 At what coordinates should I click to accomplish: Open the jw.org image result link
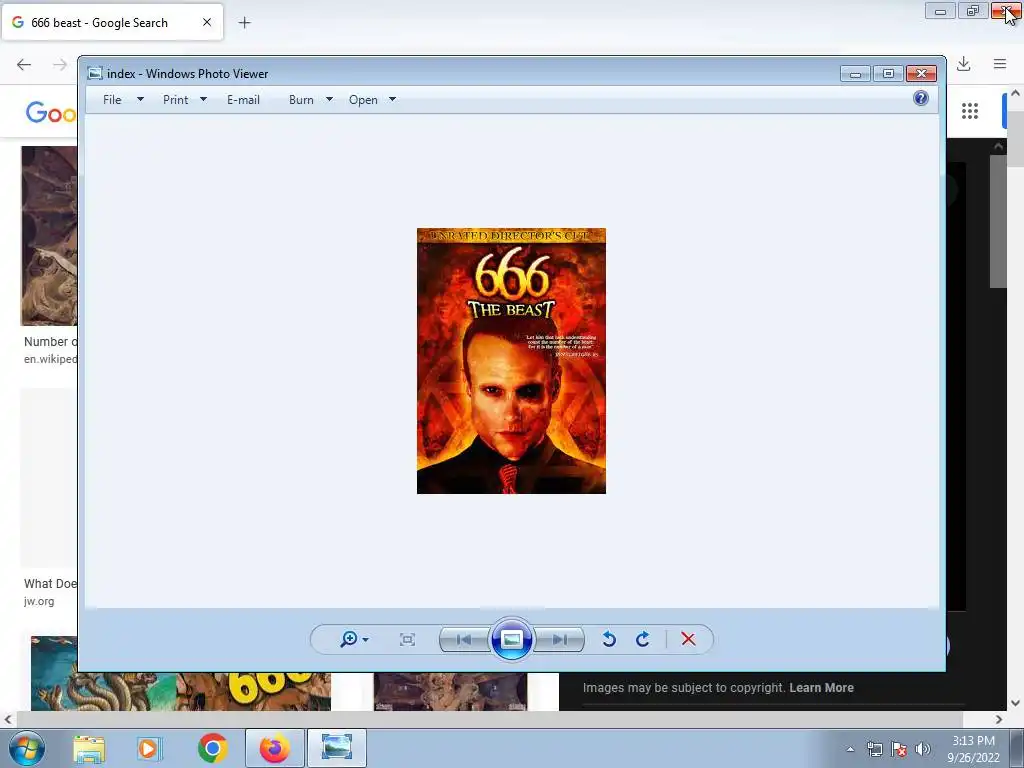tap(39, 601)
